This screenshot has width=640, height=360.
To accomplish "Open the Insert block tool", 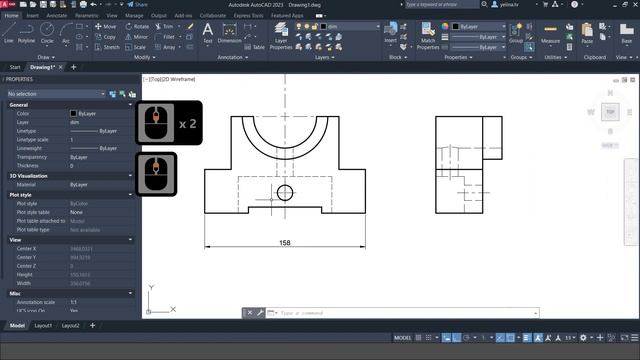I will pos(391,33).
